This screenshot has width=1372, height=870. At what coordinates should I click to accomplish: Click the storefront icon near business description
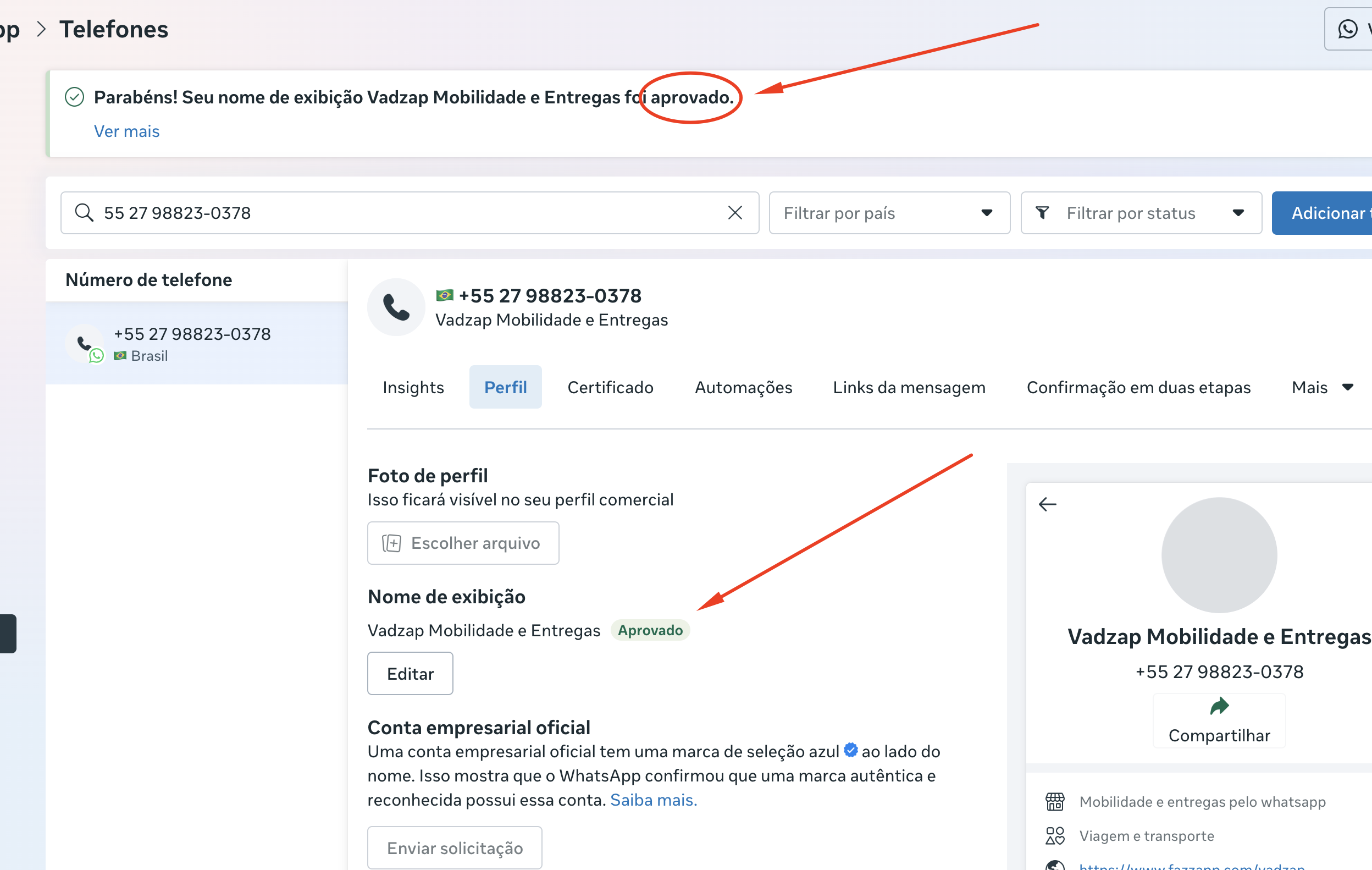(1055, 802)
